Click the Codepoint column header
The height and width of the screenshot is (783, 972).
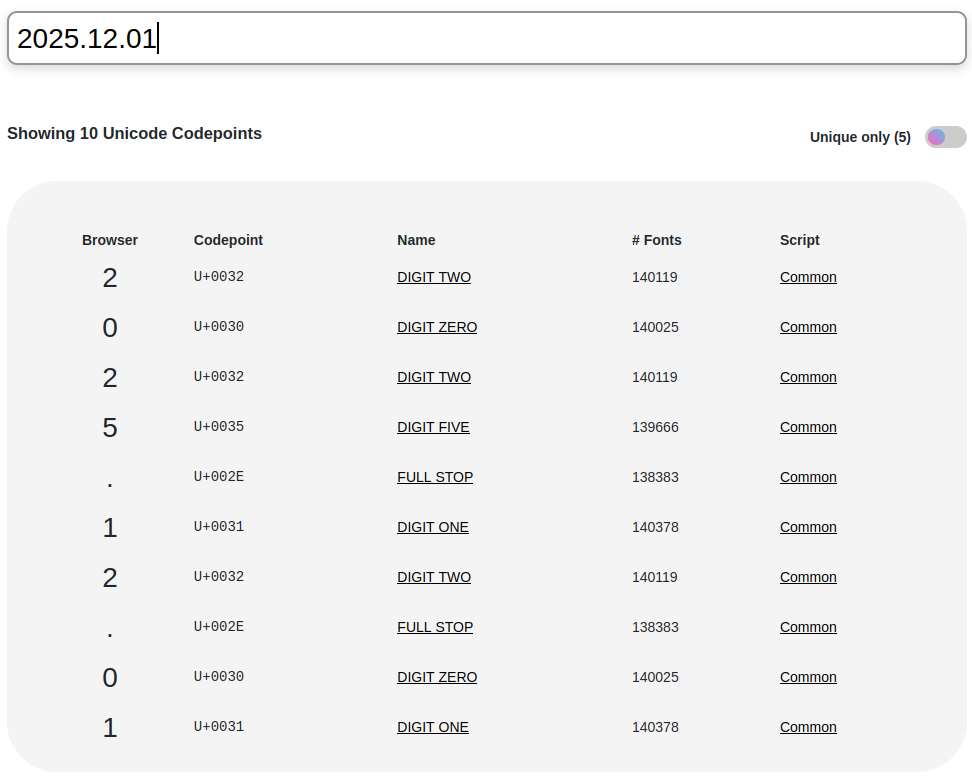[228, 240]
